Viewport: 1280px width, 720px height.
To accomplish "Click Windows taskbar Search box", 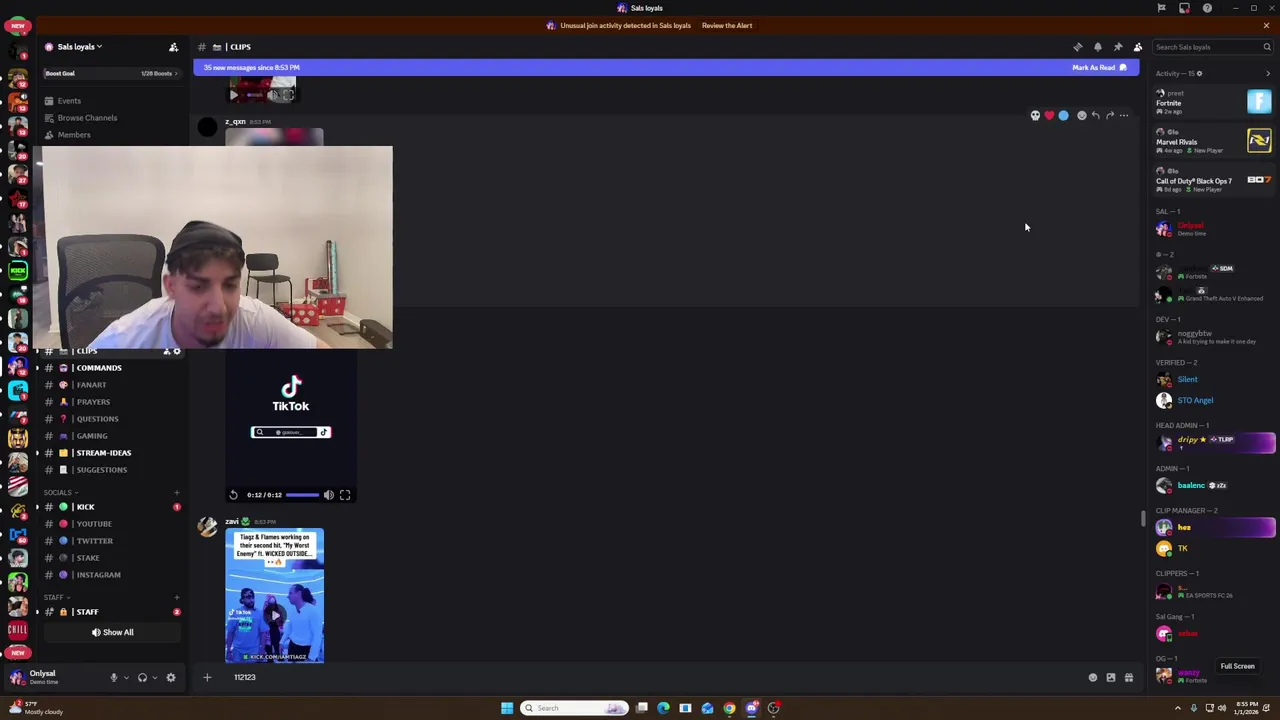I will click(x=575, y=708).
